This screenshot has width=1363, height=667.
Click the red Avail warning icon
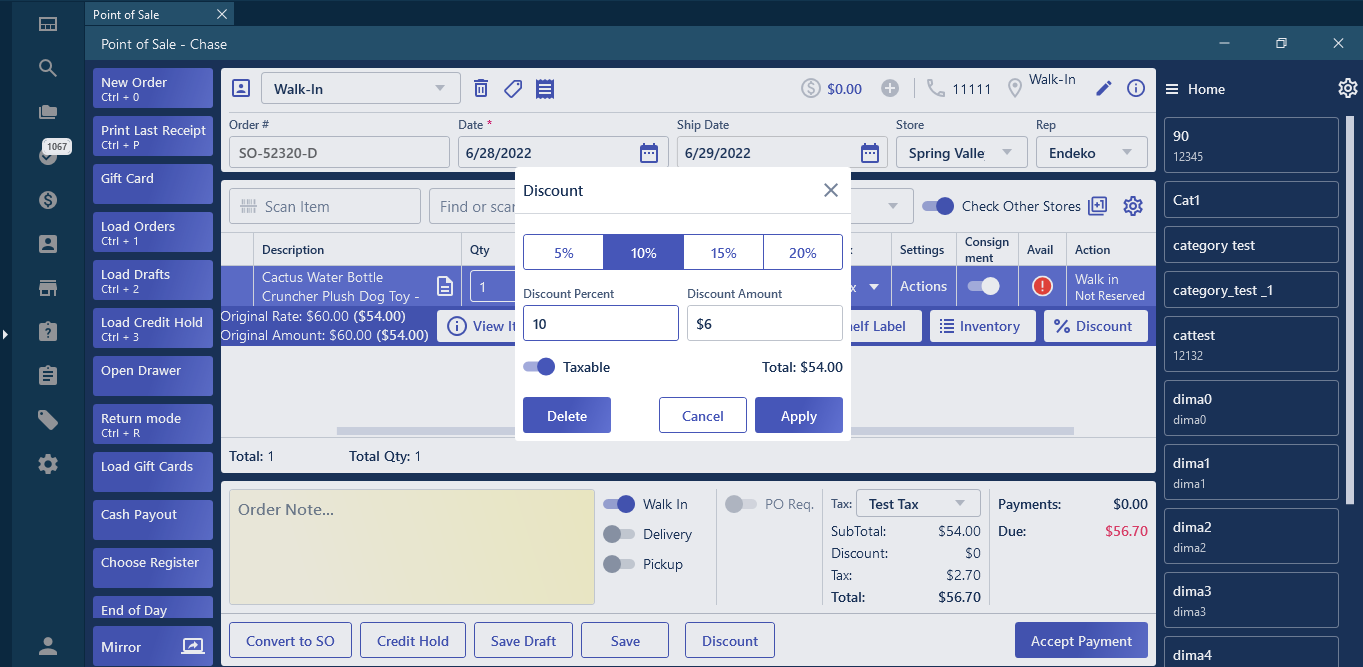pyautogui.click(x=1042, y=286)
